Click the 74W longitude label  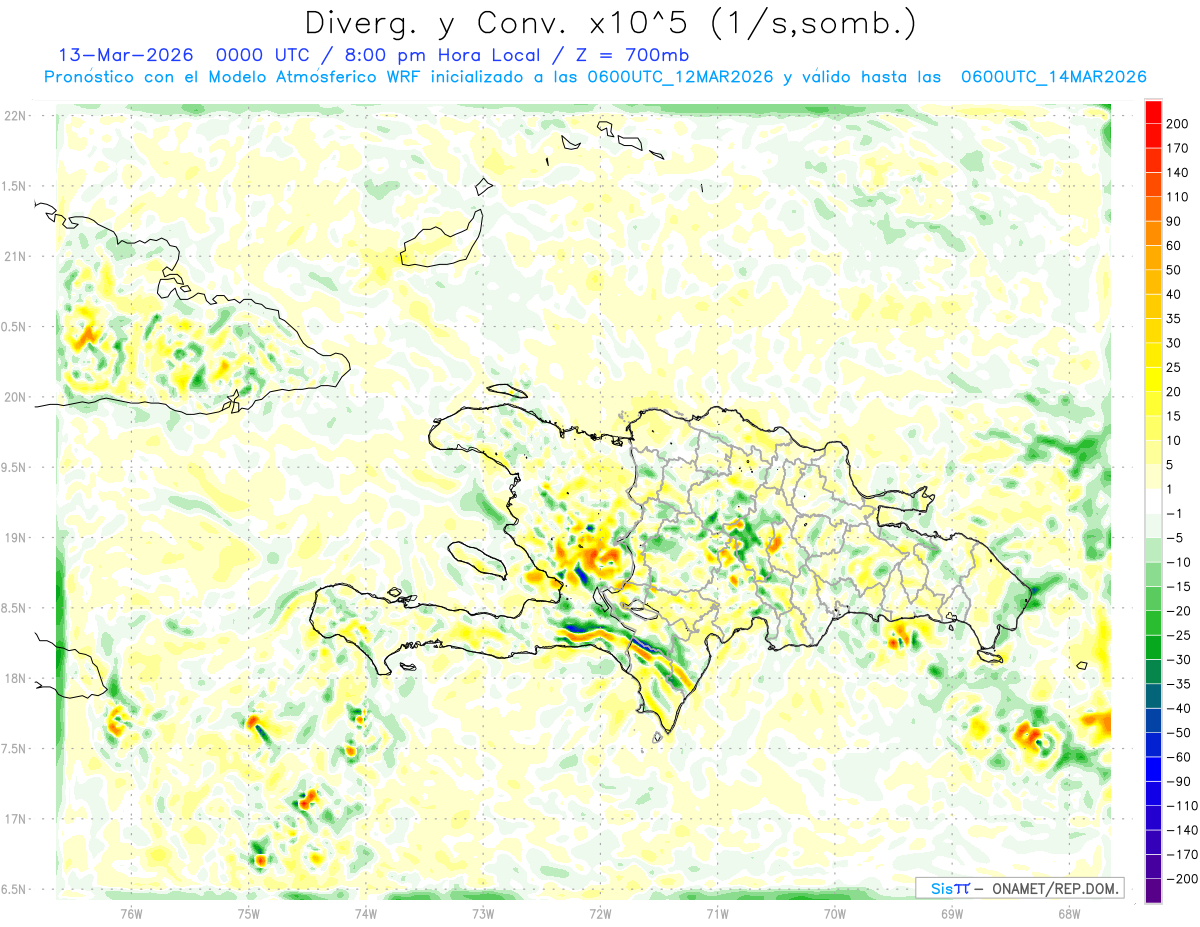click(365, 912)
